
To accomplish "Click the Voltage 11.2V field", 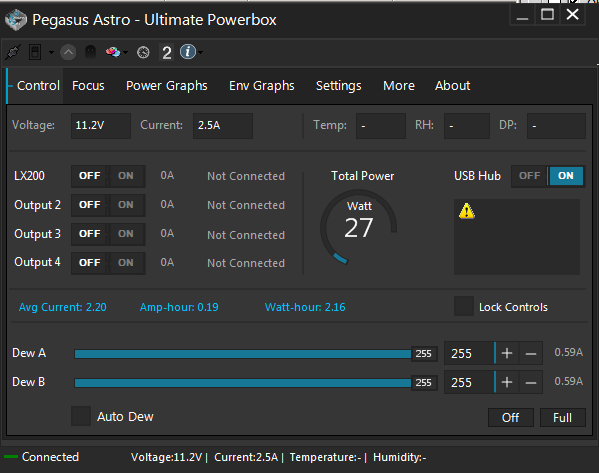I will (x=101, y=126).
